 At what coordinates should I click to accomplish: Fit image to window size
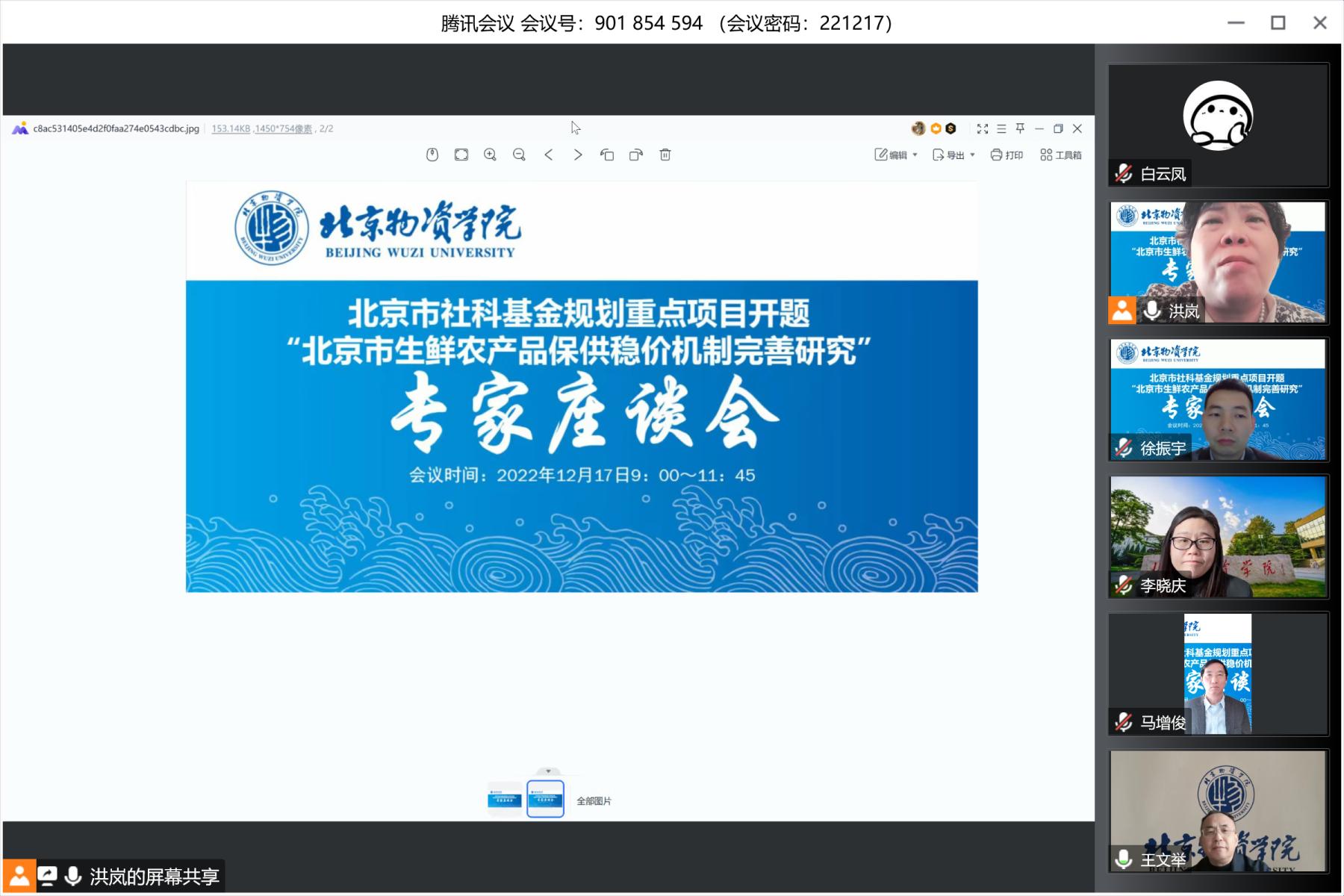point(461,155)
